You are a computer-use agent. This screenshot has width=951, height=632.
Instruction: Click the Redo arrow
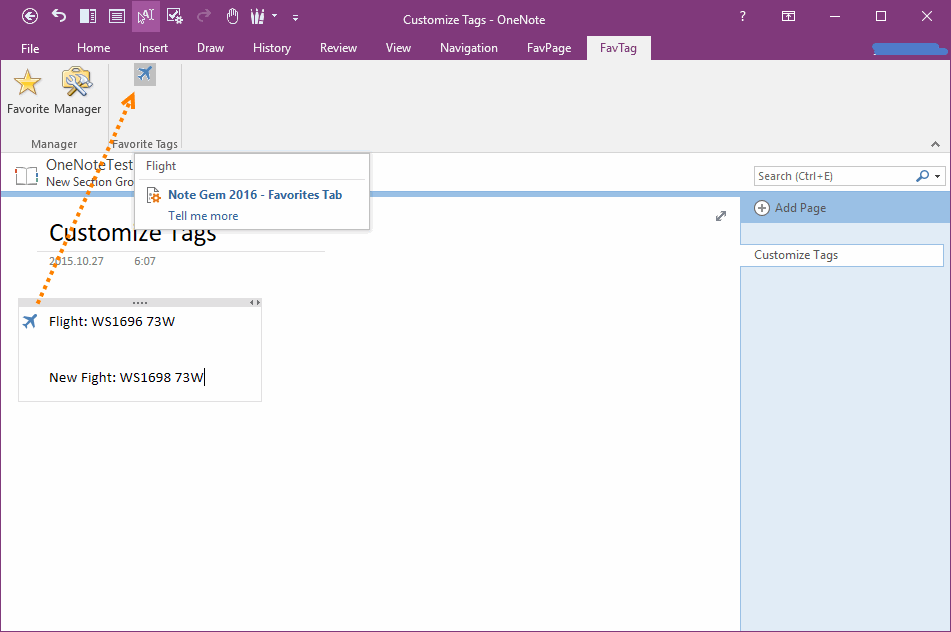click(x=204, y=16)
